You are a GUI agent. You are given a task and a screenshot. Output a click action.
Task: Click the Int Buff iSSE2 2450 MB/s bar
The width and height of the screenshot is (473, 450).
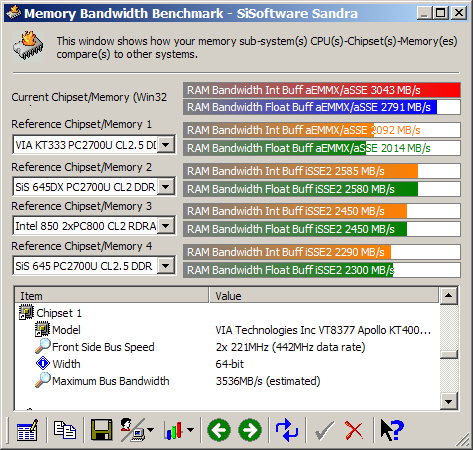tap(322, 211)
